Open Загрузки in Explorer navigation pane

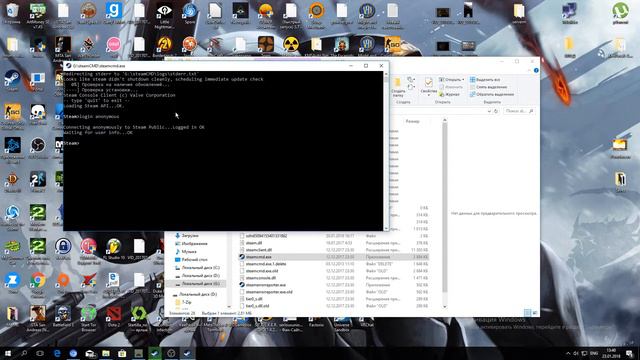[x=187, y=236]
